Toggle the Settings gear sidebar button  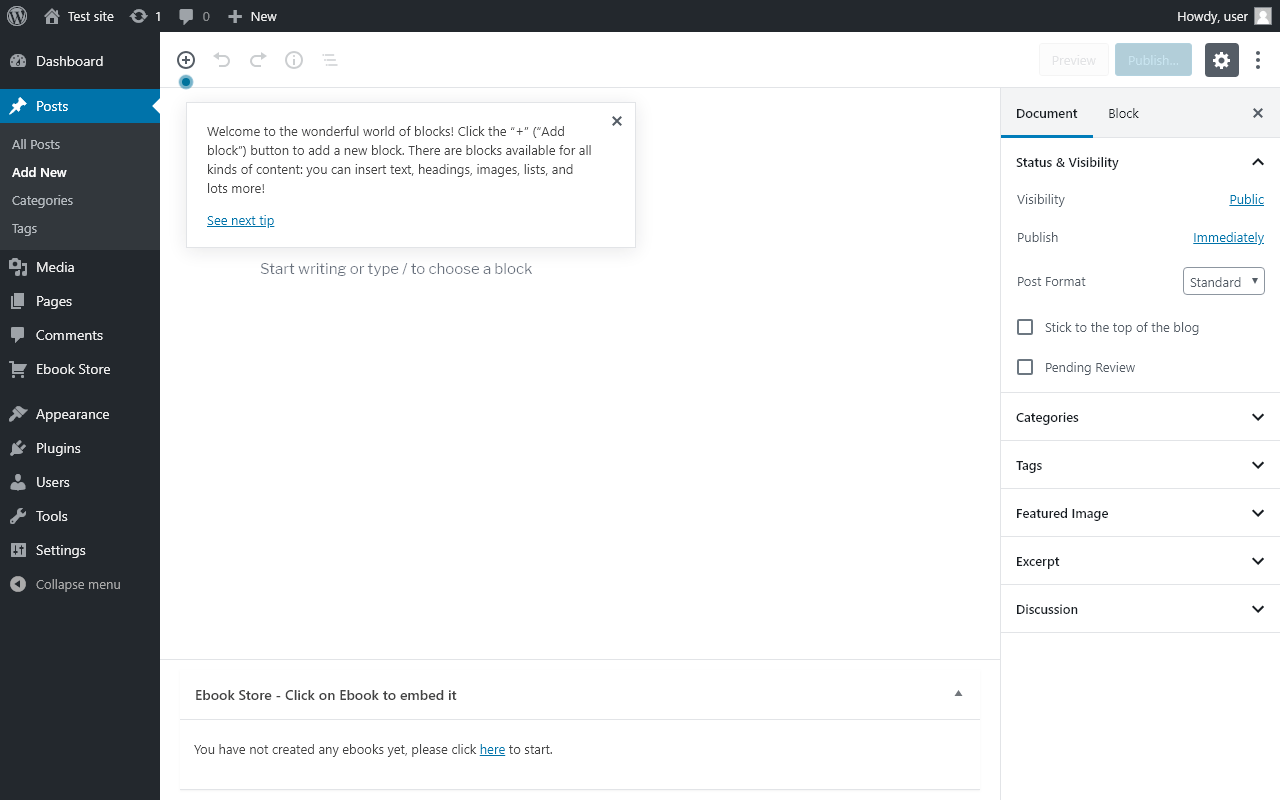[1221, 60]
